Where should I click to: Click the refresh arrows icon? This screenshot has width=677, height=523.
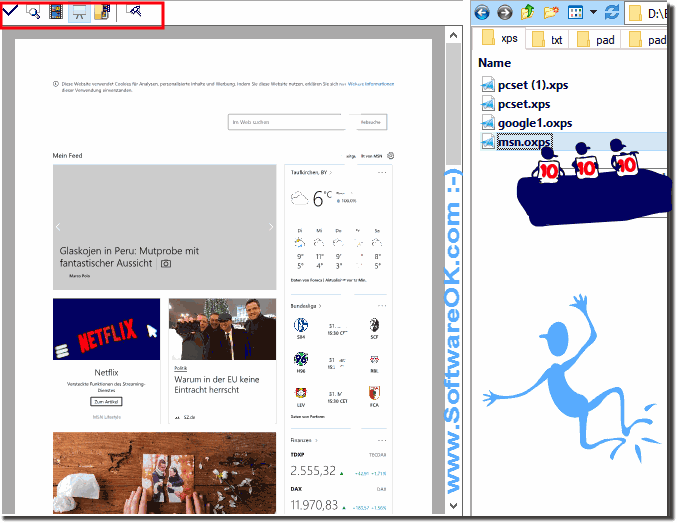click(x=612, y=12)
